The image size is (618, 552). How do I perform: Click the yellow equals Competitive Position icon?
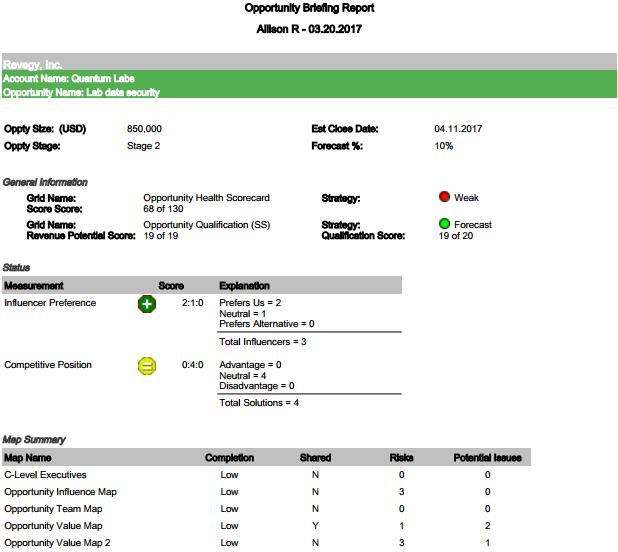tap(147, 366)
